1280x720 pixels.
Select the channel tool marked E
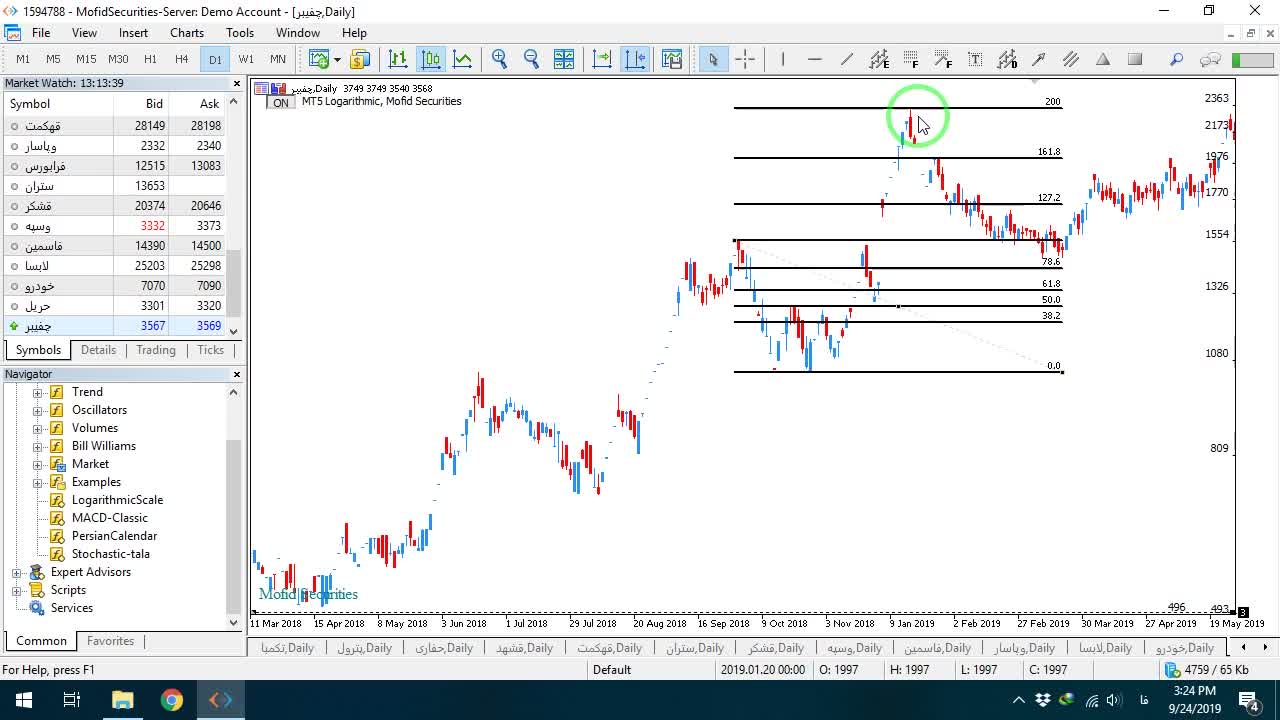[879, 59]
